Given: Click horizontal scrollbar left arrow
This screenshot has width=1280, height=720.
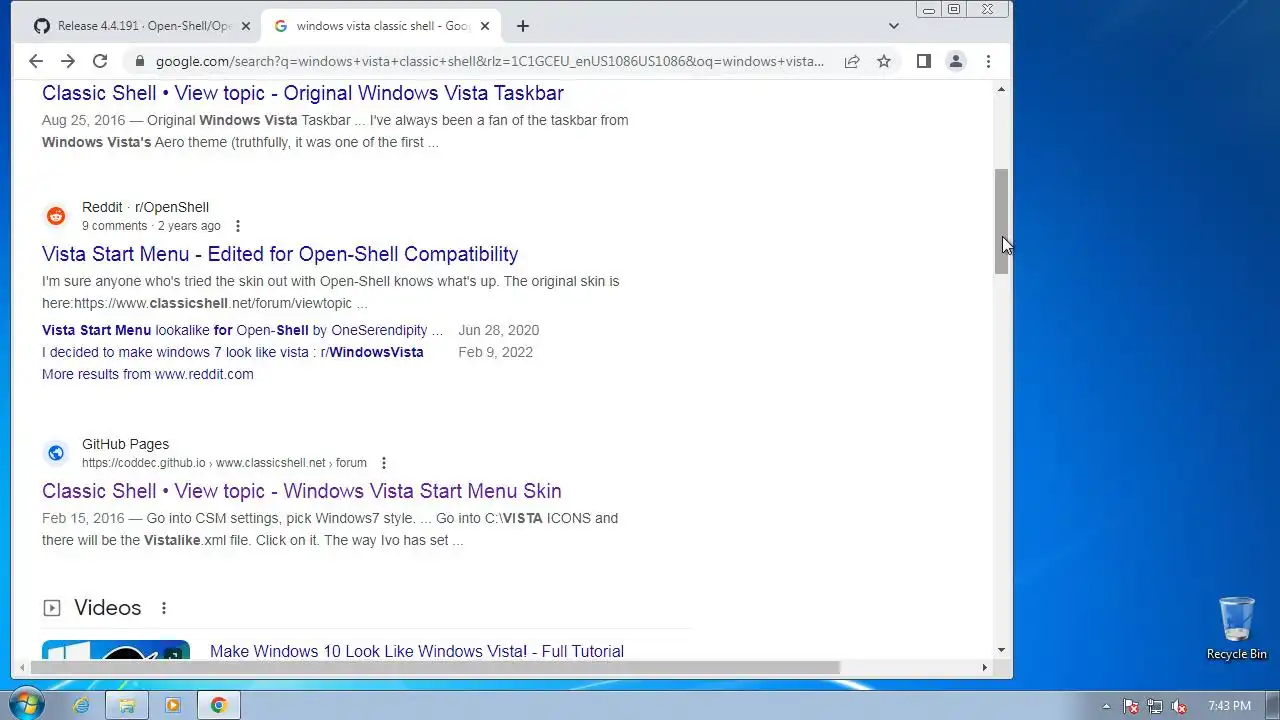Looking at the screenshot, I should point(20,667).
